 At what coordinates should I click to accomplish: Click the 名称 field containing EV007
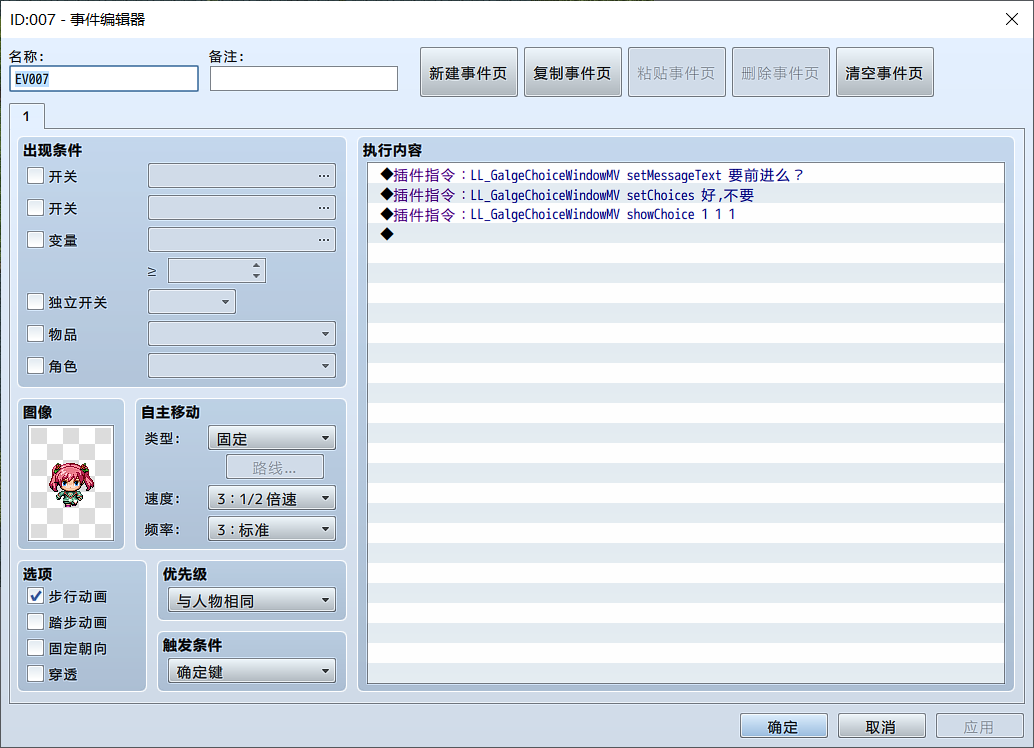pos(104,78)
